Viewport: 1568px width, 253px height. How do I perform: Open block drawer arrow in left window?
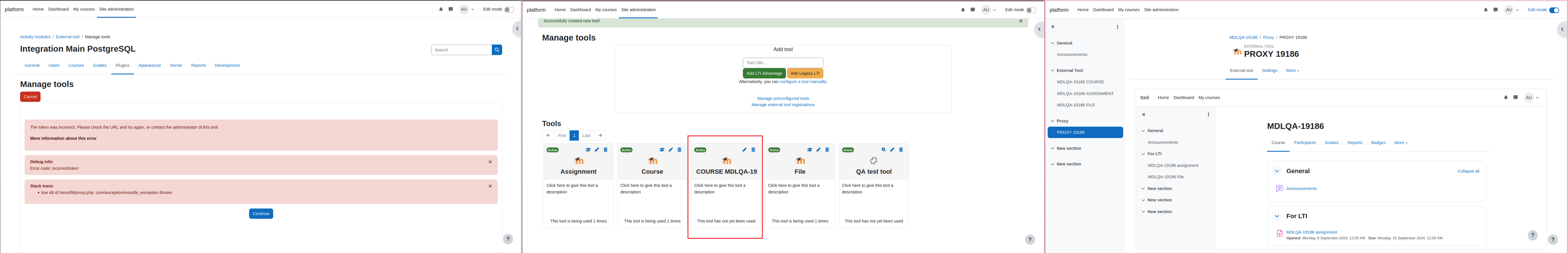tap(517, 29)
